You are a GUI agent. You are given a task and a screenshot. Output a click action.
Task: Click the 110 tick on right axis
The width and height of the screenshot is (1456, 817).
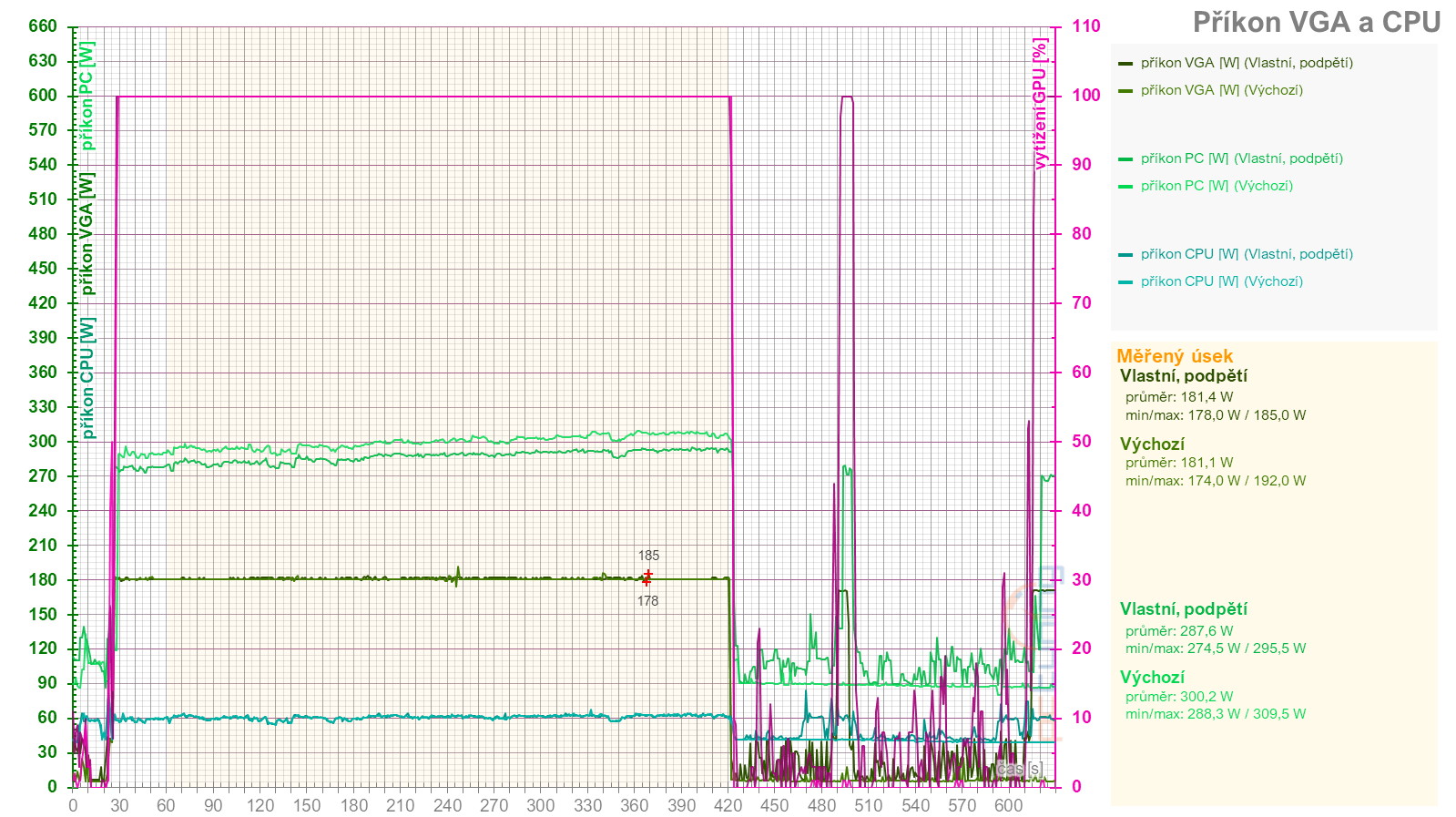pos(1085,26)
